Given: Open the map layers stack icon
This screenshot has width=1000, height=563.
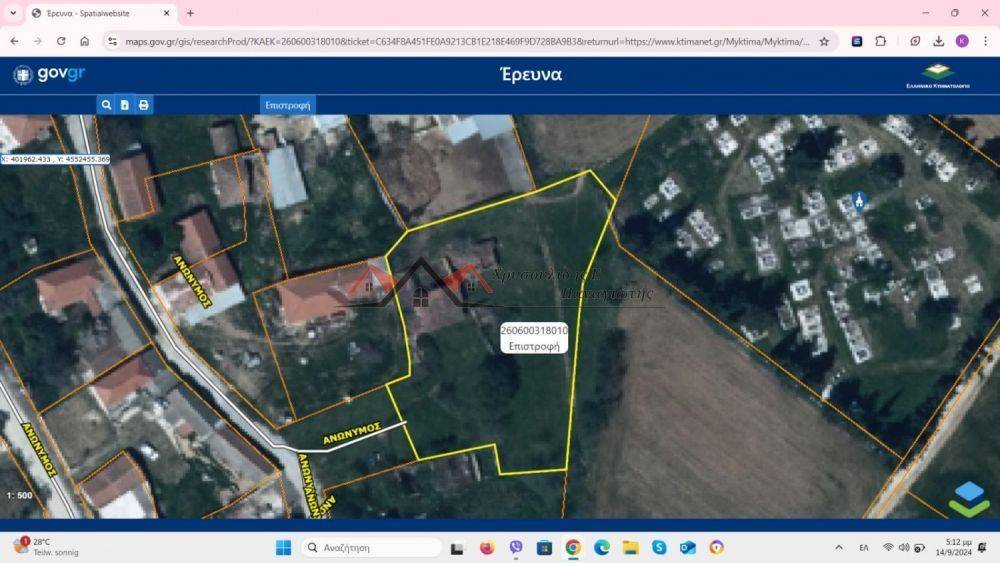Looking at the screenshot, I should click(968, 498).
